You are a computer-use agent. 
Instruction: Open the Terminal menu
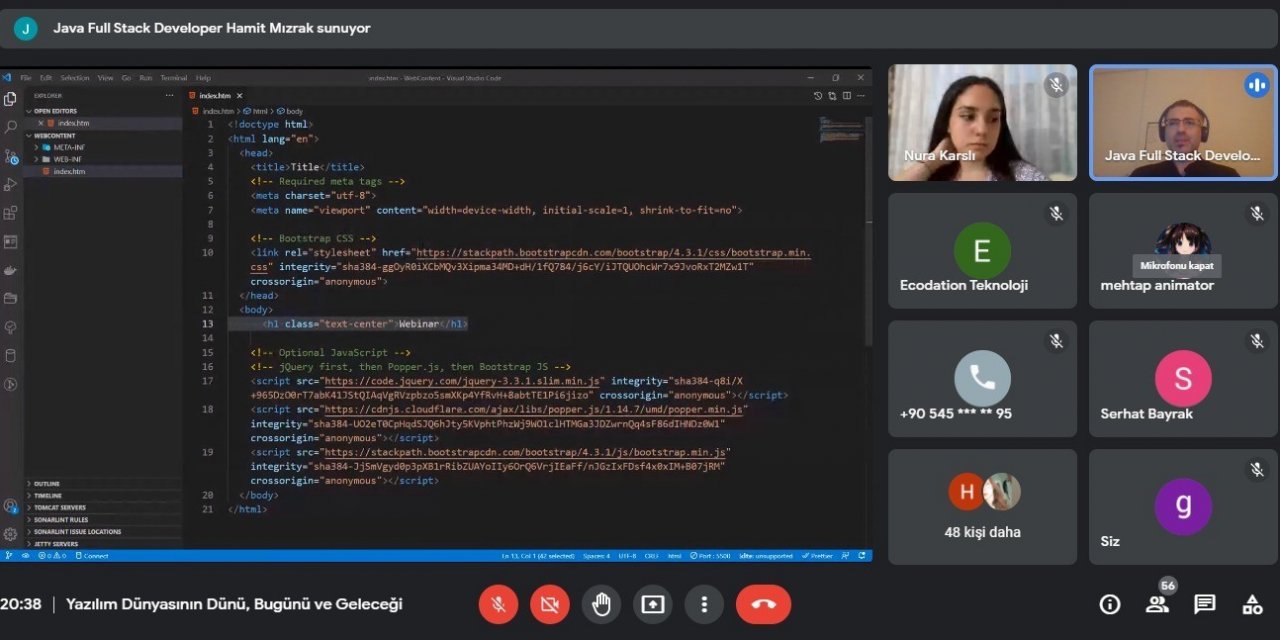point(174,78)
